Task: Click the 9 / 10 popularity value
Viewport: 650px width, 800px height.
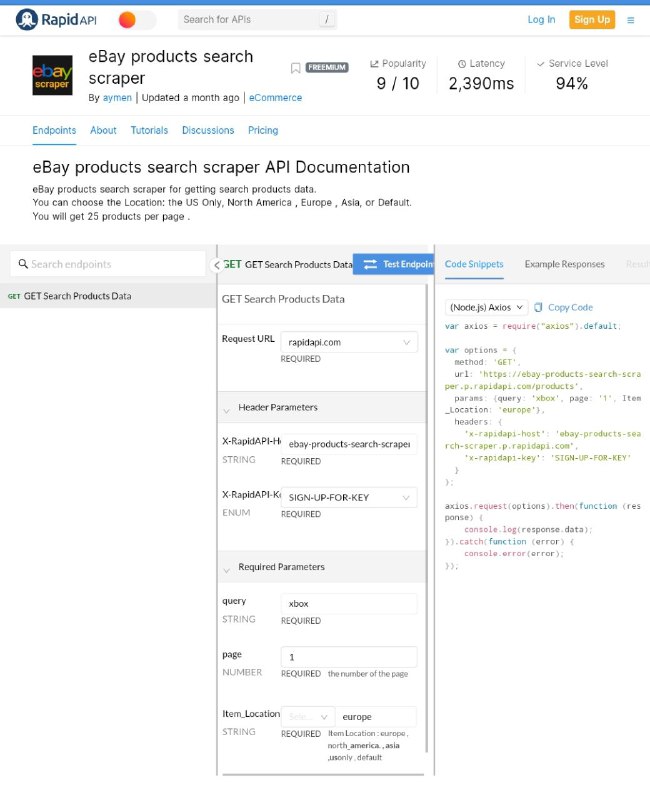Action: (398, 83)
